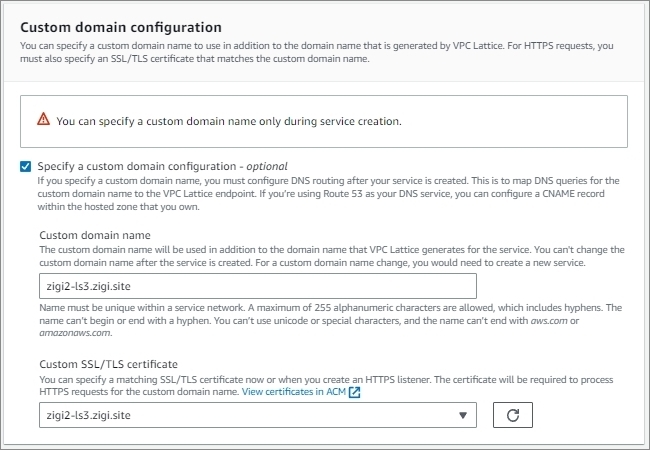Viewport: 650px width, 450px height.
Task: Click the 'Name must be unique' constraint text
Action: 330,320
